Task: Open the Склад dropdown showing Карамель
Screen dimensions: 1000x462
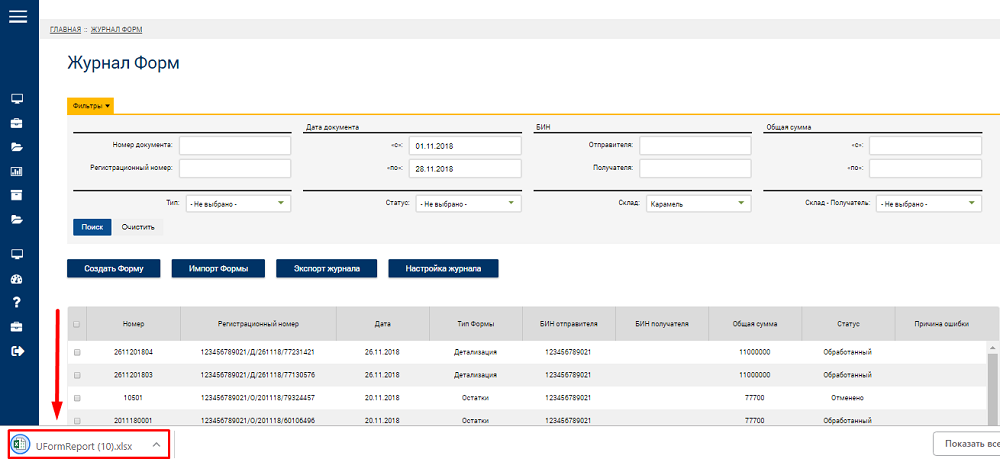Action: pyautogui.click(x=698, y=204)
